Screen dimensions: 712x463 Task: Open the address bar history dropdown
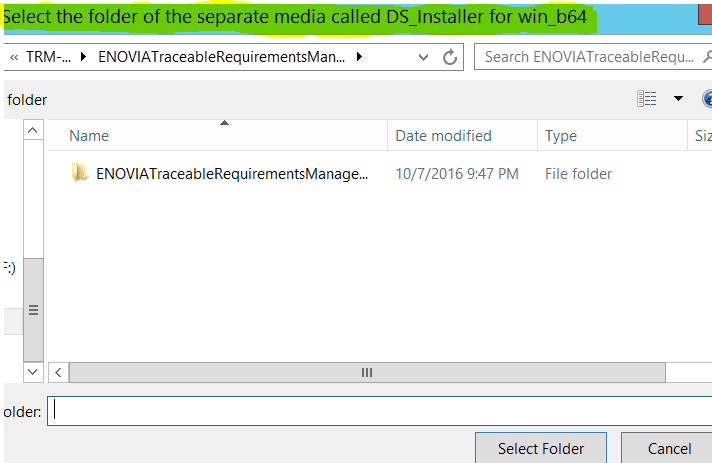click(x=423, y=57)
